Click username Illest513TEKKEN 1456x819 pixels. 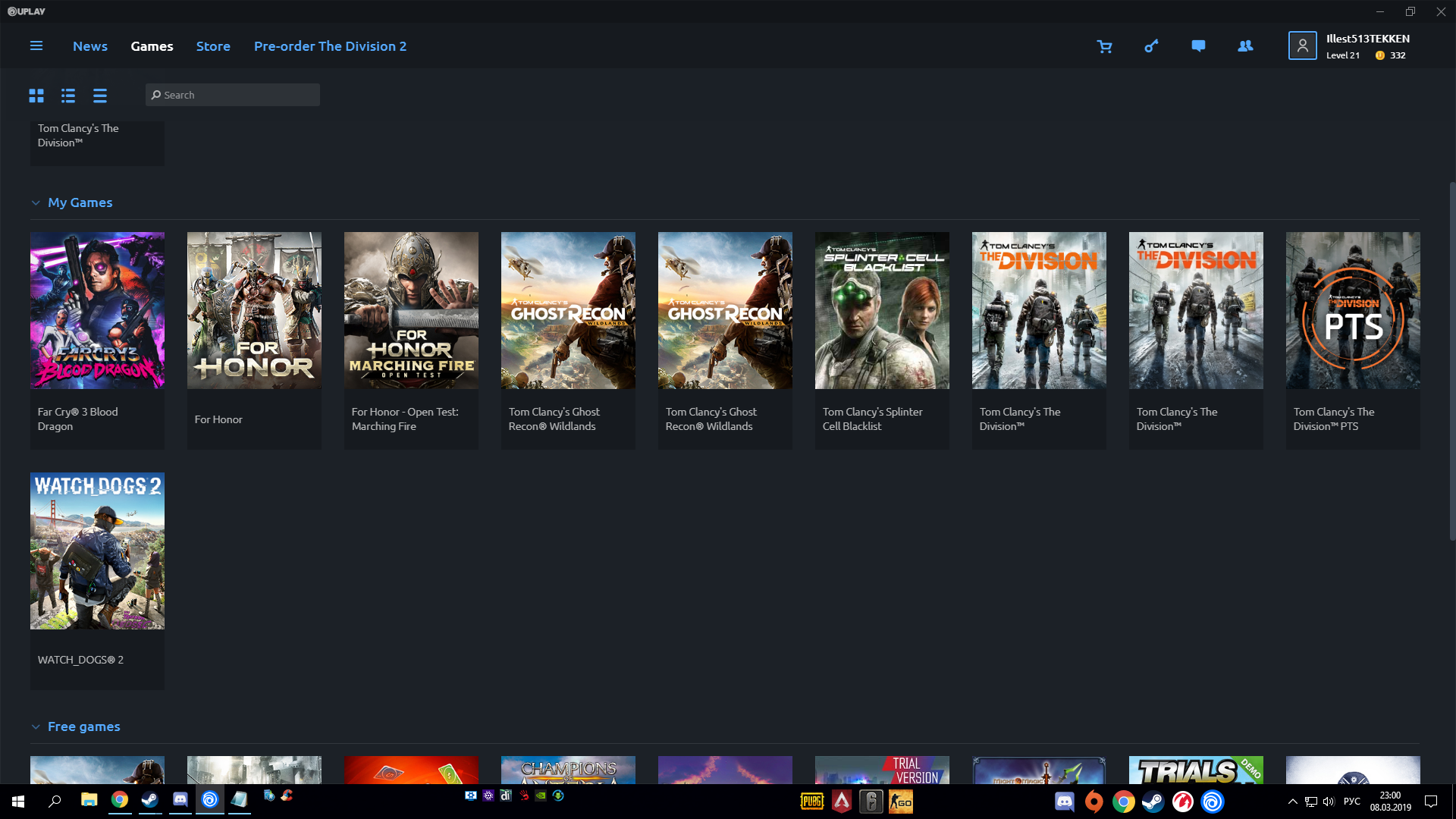pos(1367,39)
